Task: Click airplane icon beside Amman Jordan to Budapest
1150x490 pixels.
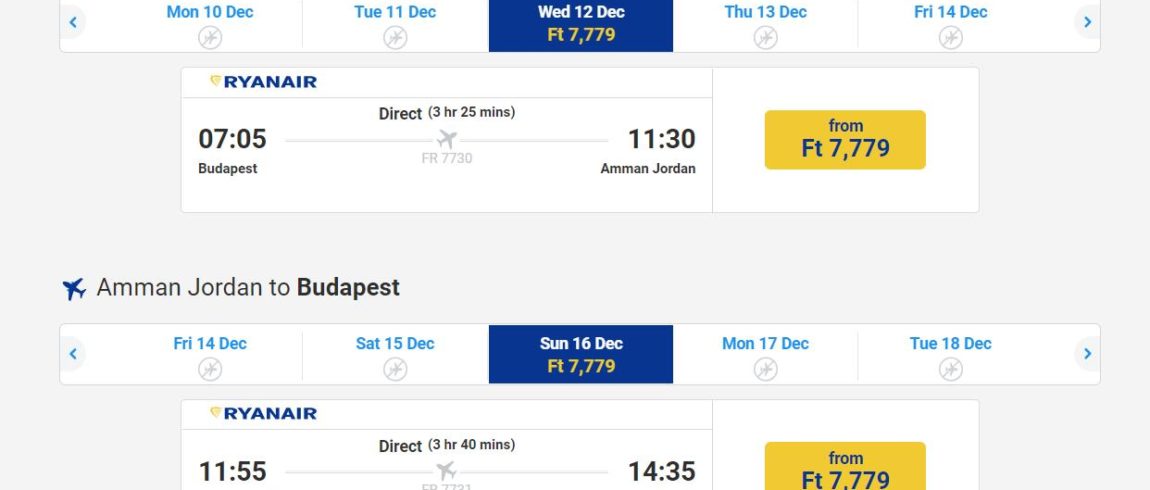Action: point(74,288)
